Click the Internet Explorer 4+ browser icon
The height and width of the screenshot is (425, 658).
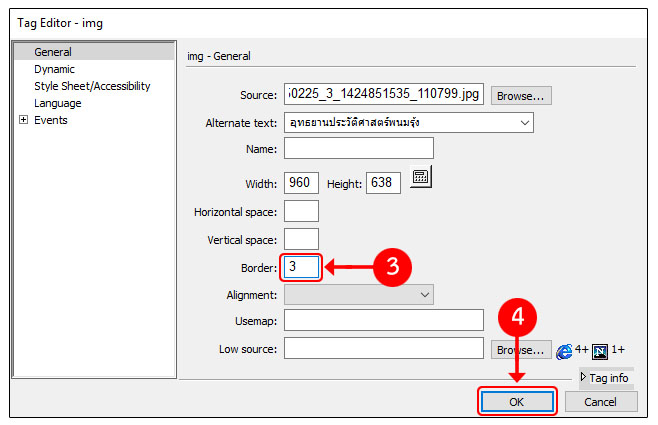coord(565,350)
